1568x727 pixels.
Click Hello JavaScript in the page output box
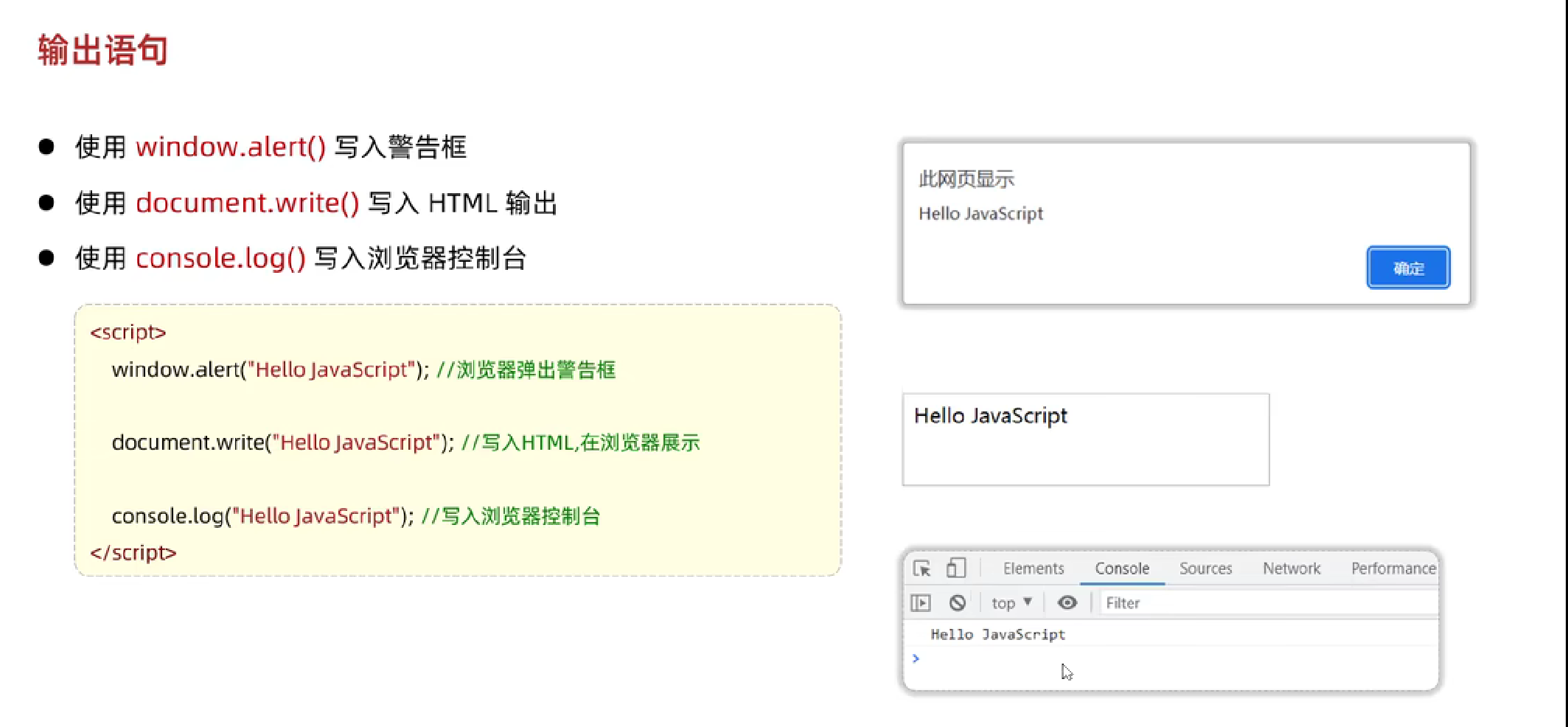point(990,416)
